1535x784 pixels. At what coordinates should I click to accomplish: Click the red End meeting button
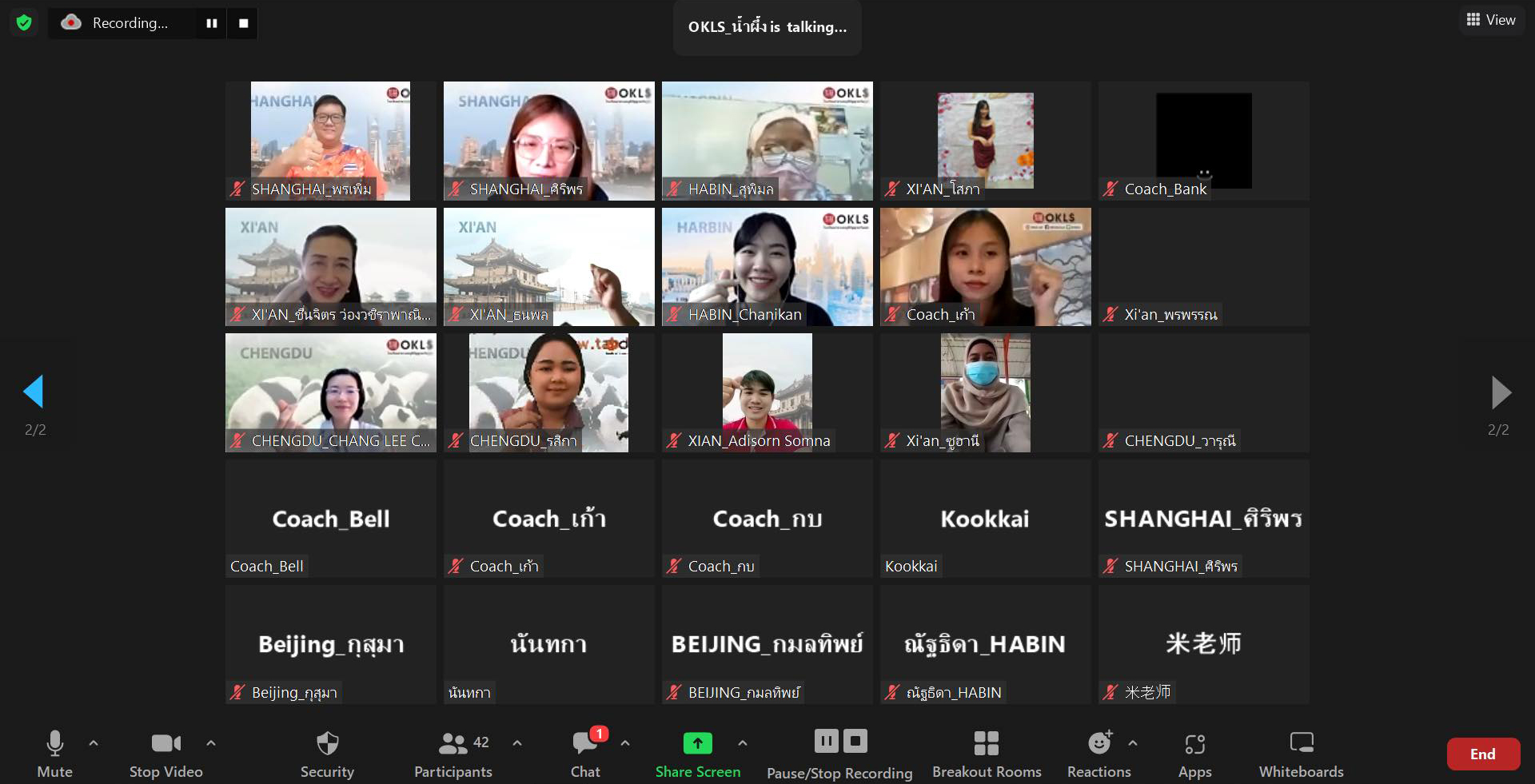(x=1482, y=754)
